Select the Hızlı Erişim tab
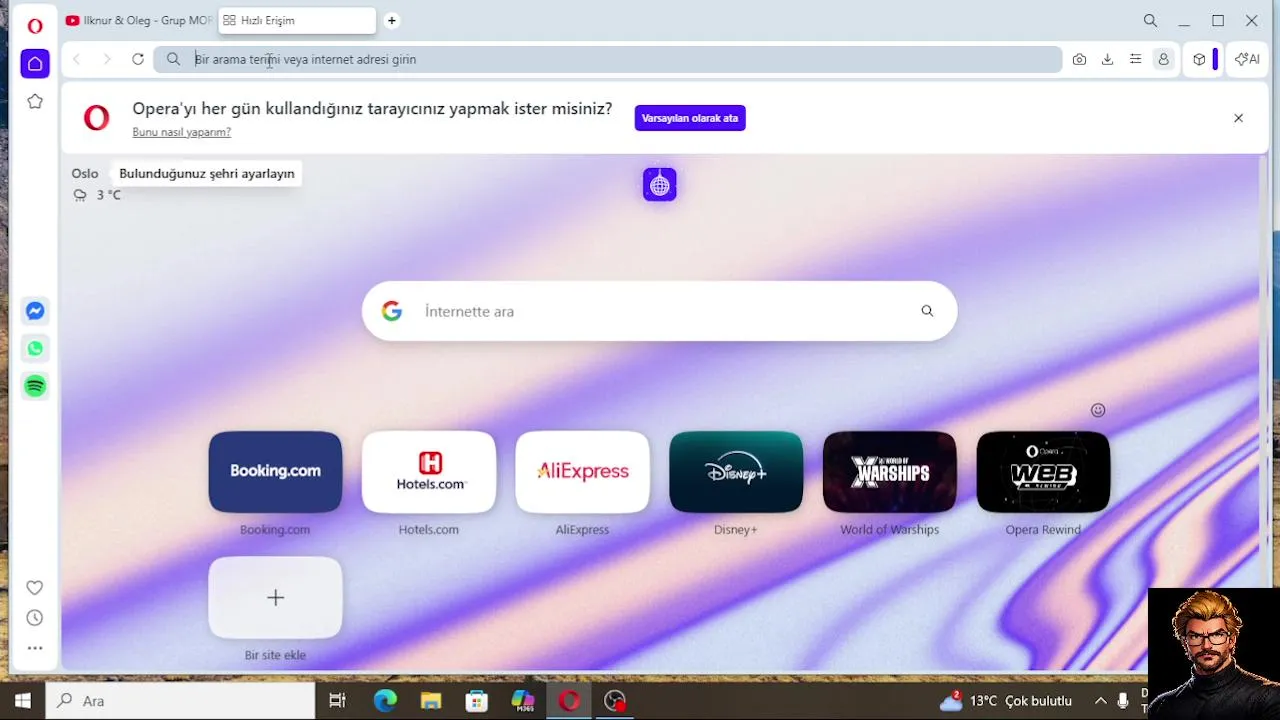This screenshot has width=1280, height=720. tap(296, 20)
